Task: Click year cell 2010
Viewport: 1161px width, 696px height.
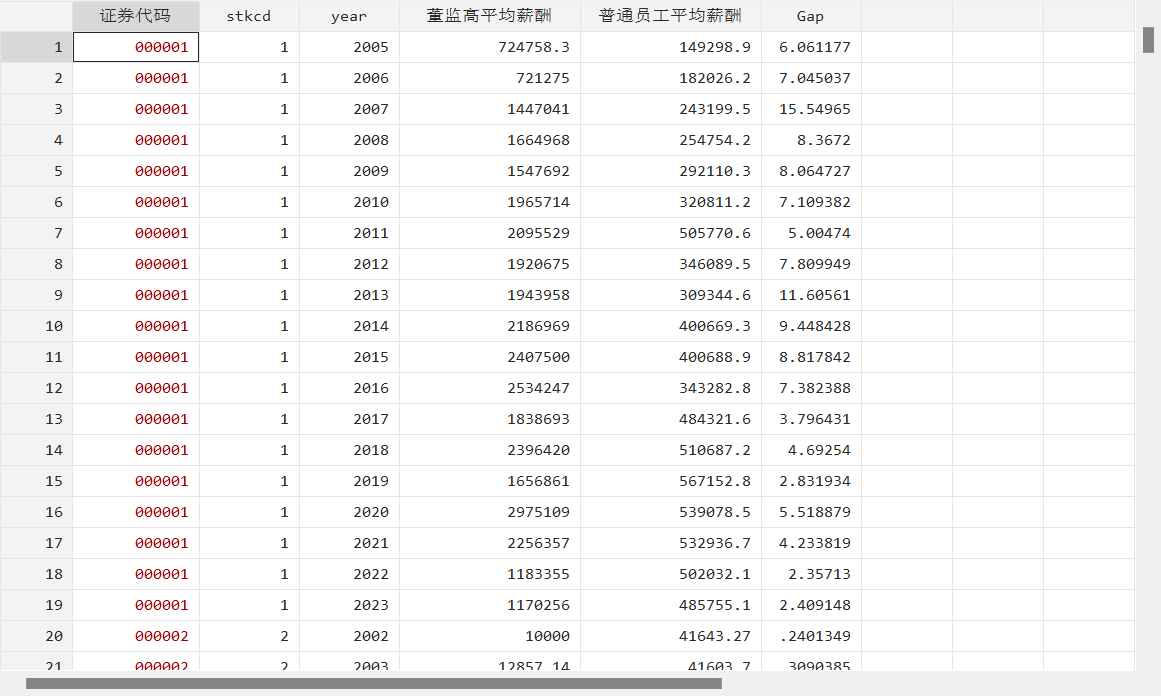Action: [x=349, y=202]
